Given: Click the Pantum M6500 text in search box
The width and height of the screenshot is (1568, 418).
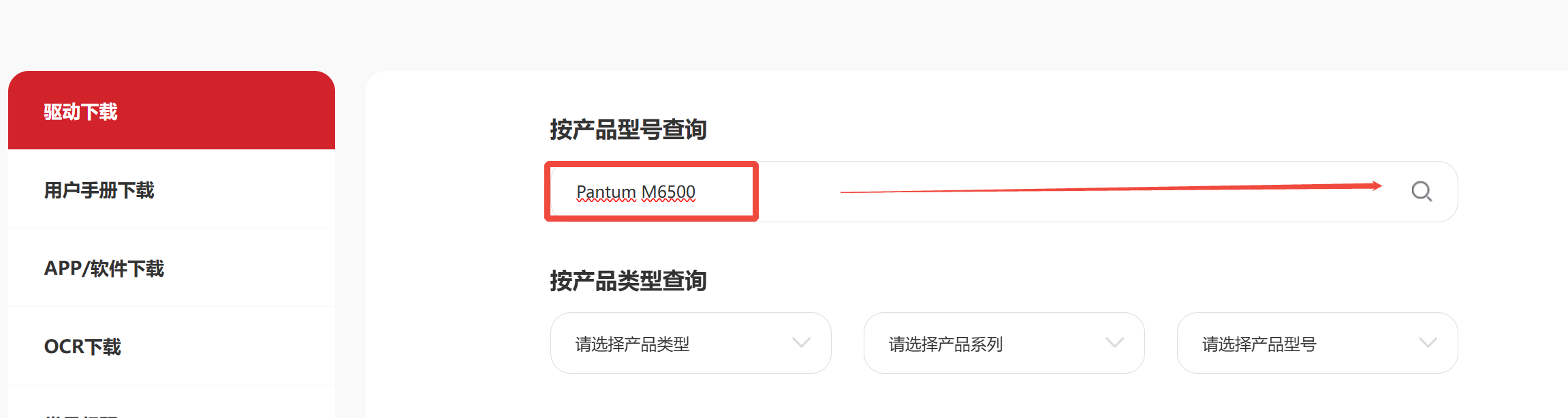Looking at the screenshot, I should [636, 192].
